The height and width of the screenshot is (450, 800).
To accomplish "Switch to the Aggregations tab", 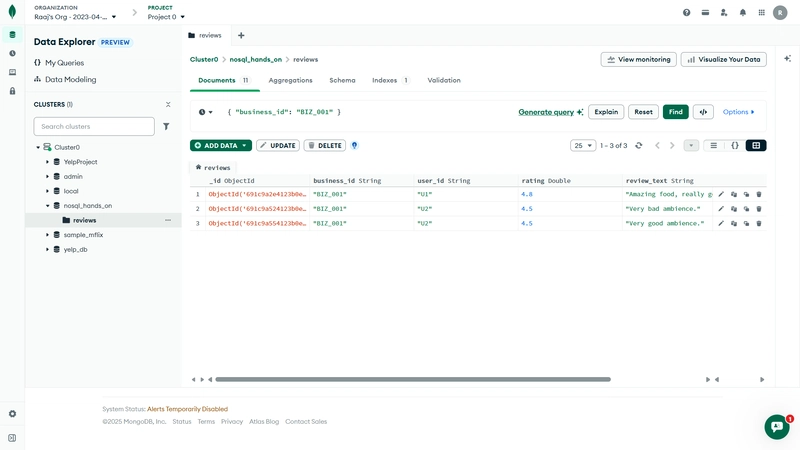I will pos(290,80).
